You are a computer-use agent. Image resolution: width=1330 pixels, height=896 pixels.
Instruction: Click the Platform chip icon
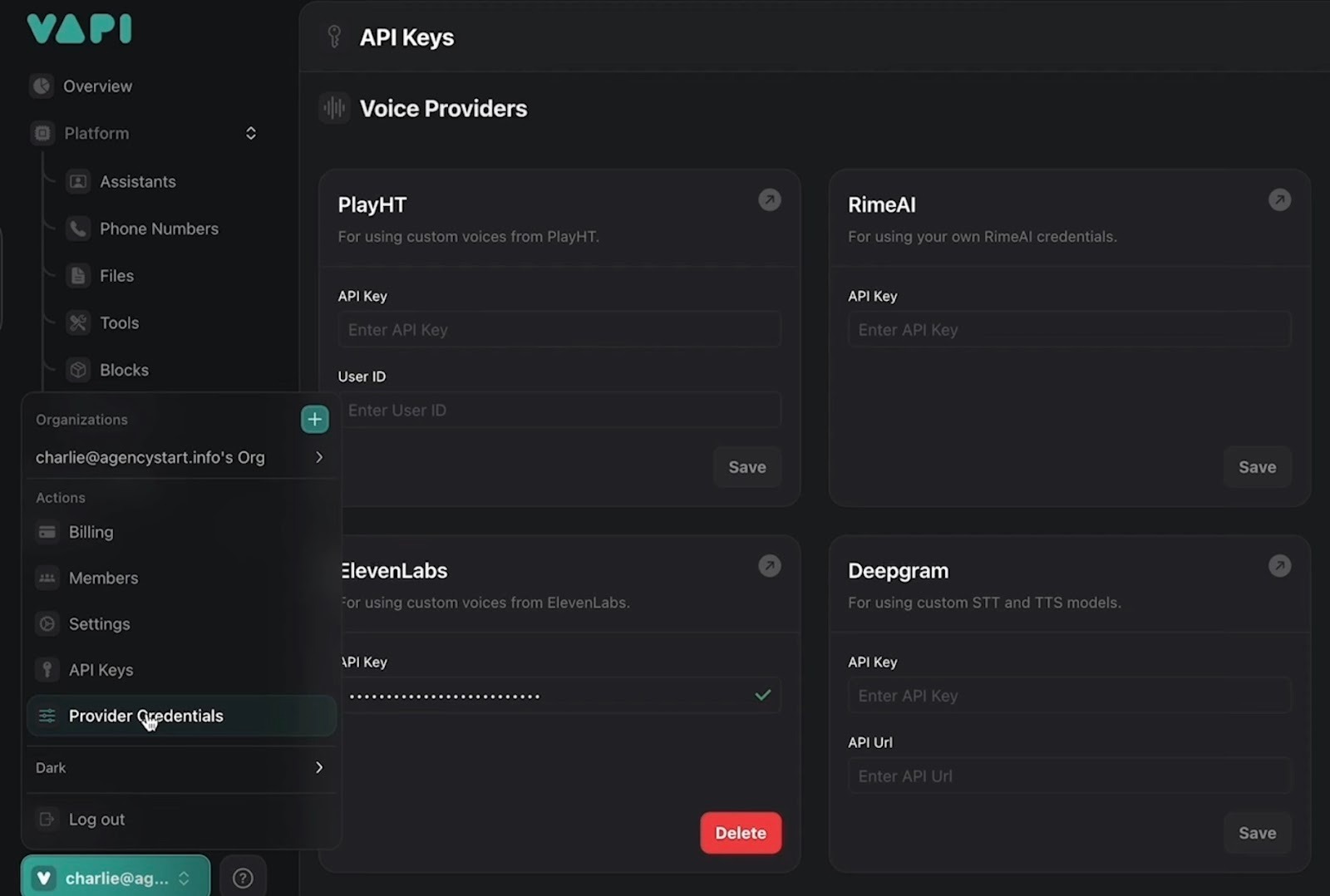click(42, 133)
